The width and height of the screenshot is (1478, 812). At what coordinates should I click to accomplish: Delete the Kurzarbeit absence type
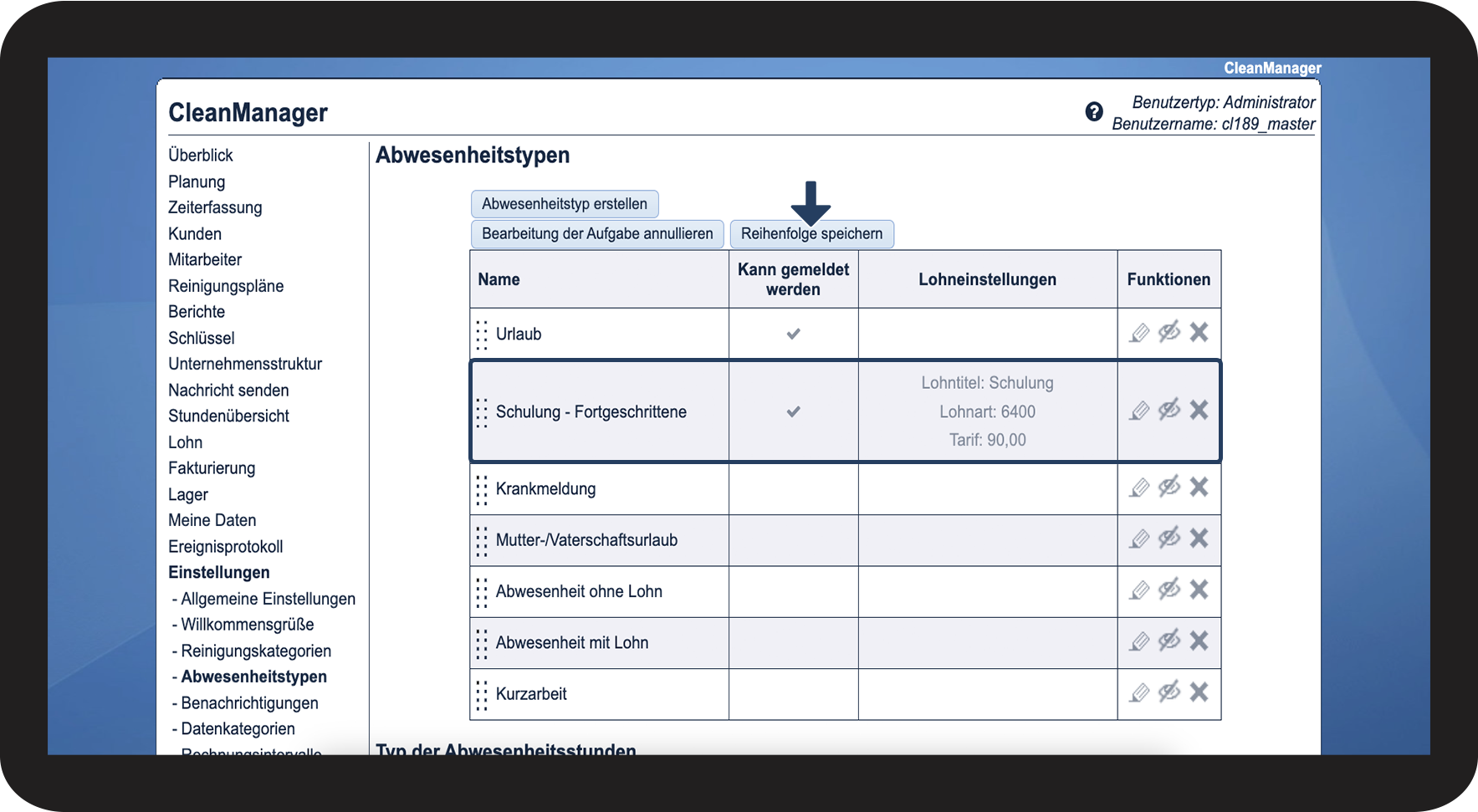pos(1199,692)
